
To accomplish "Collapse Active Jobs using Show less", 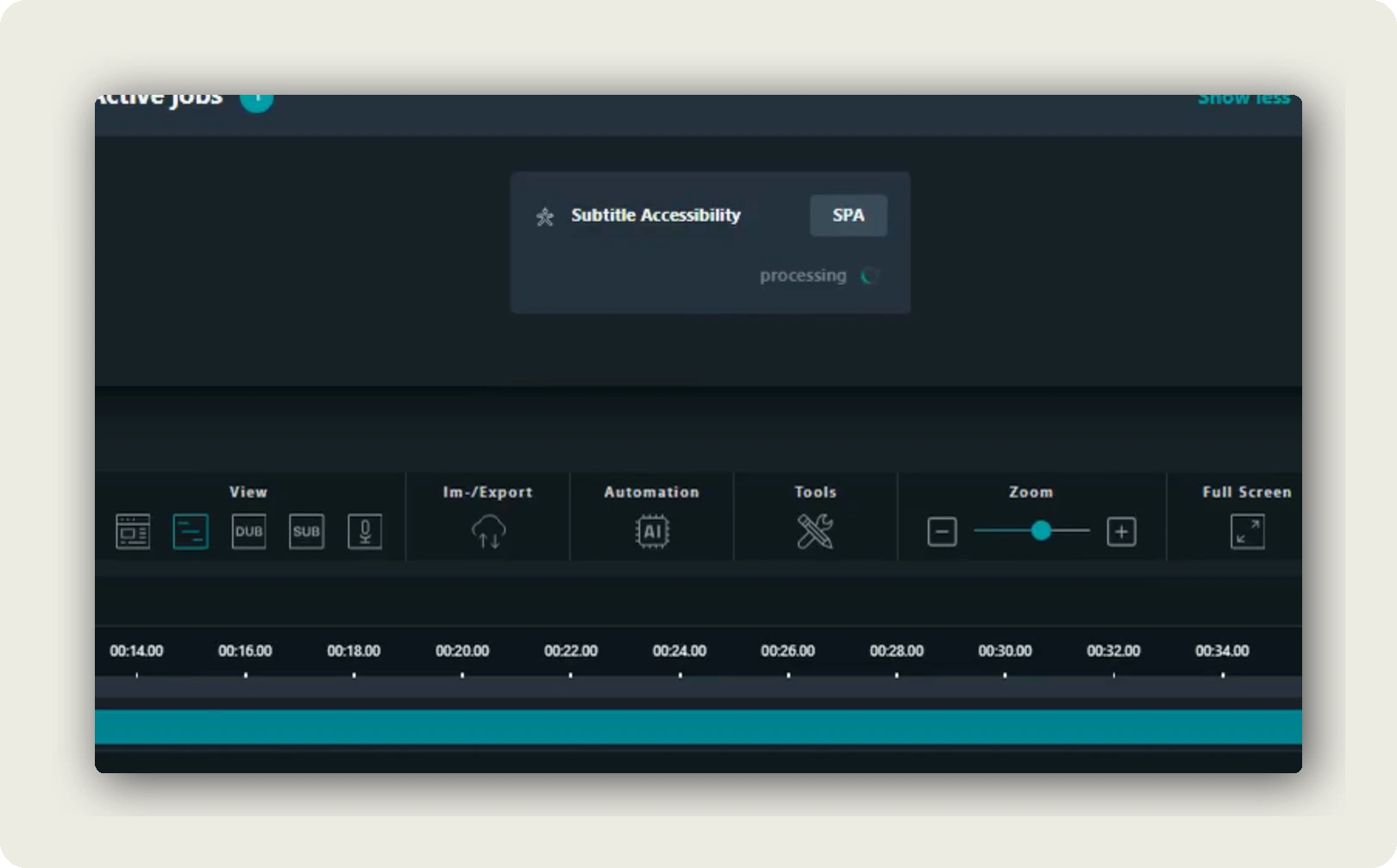I will pyautogui.click(x=1244, y=97).
